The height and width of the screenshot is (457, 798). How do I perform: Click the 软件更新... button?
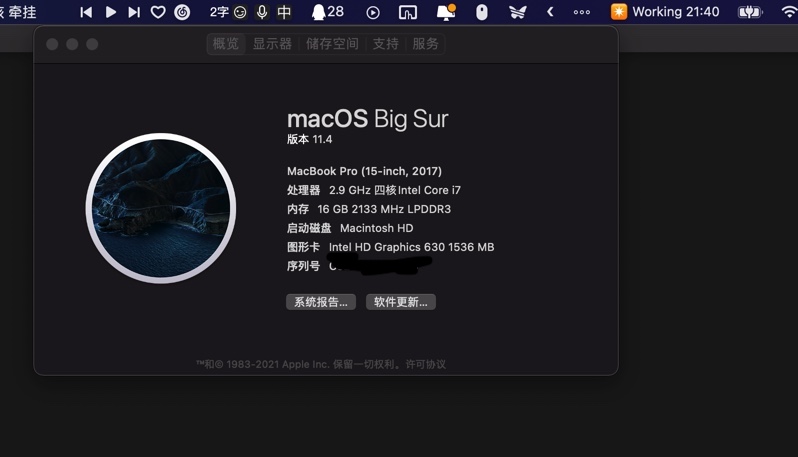click(401, 302)
